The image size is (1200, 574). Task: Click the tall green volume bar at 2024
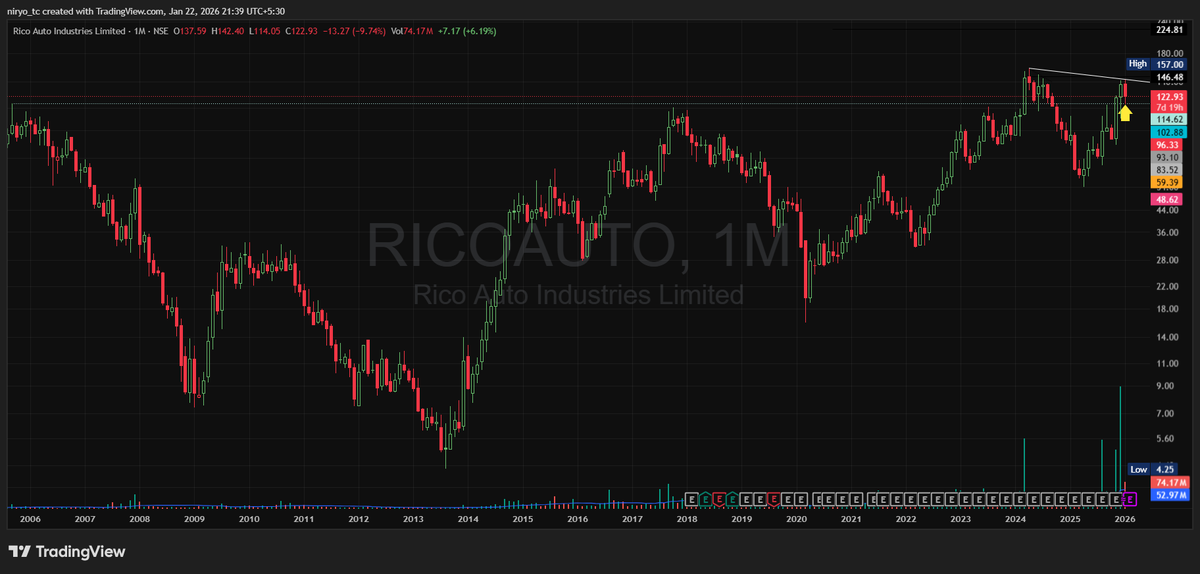pos(1025,465)
